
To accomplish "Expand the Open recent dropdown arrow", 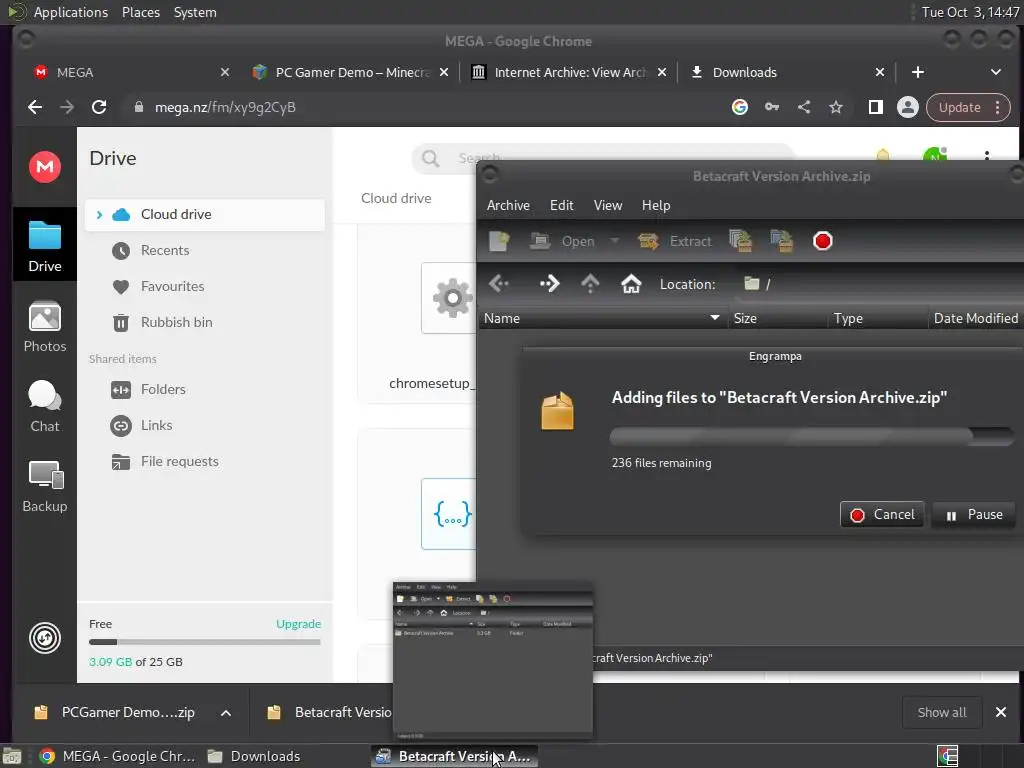I will [615, 241].
